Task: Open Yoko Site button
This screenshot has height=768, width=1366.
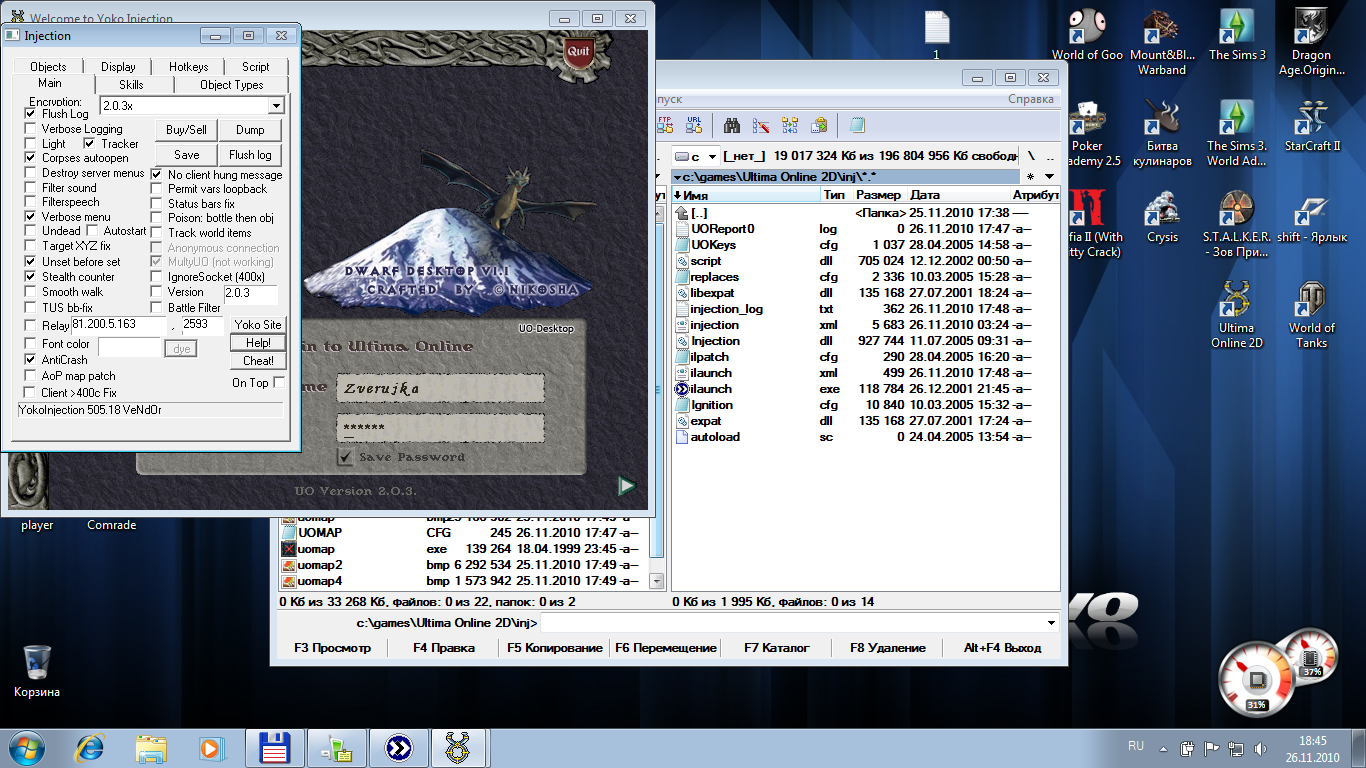Action: click(x=258, y=325)
